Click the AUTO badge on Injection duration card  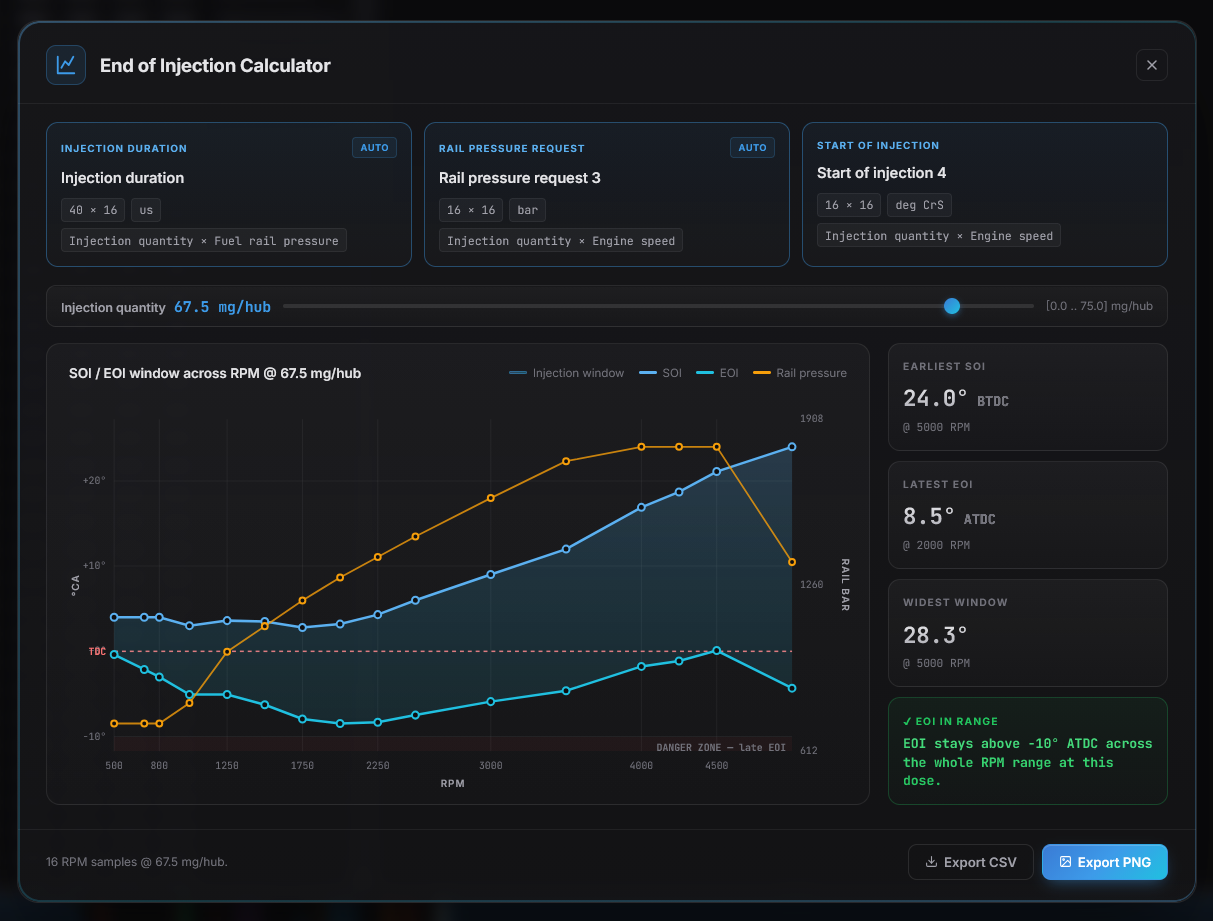[374, 148]
